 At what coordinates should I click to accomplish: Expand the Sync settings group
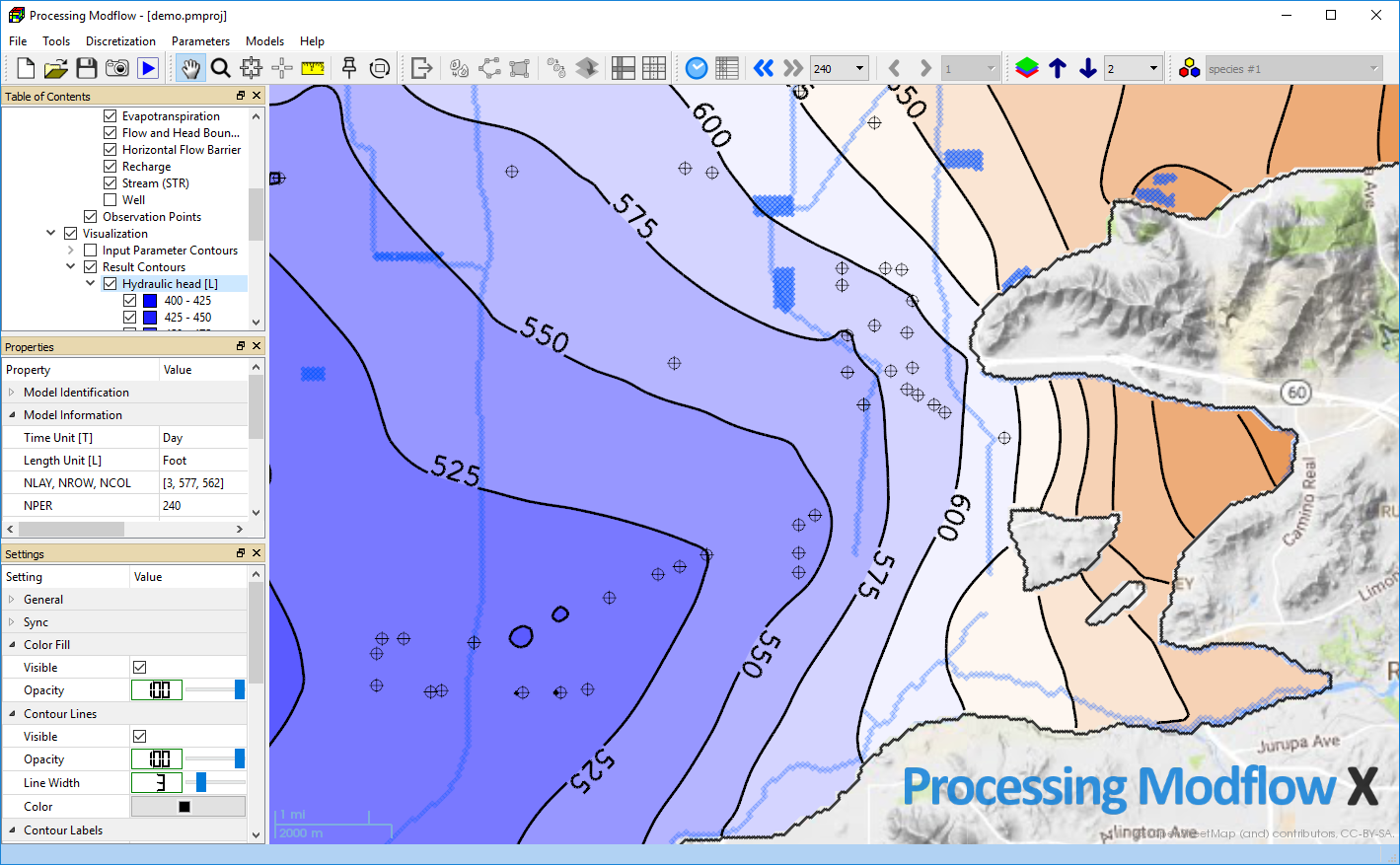[12, 622]
